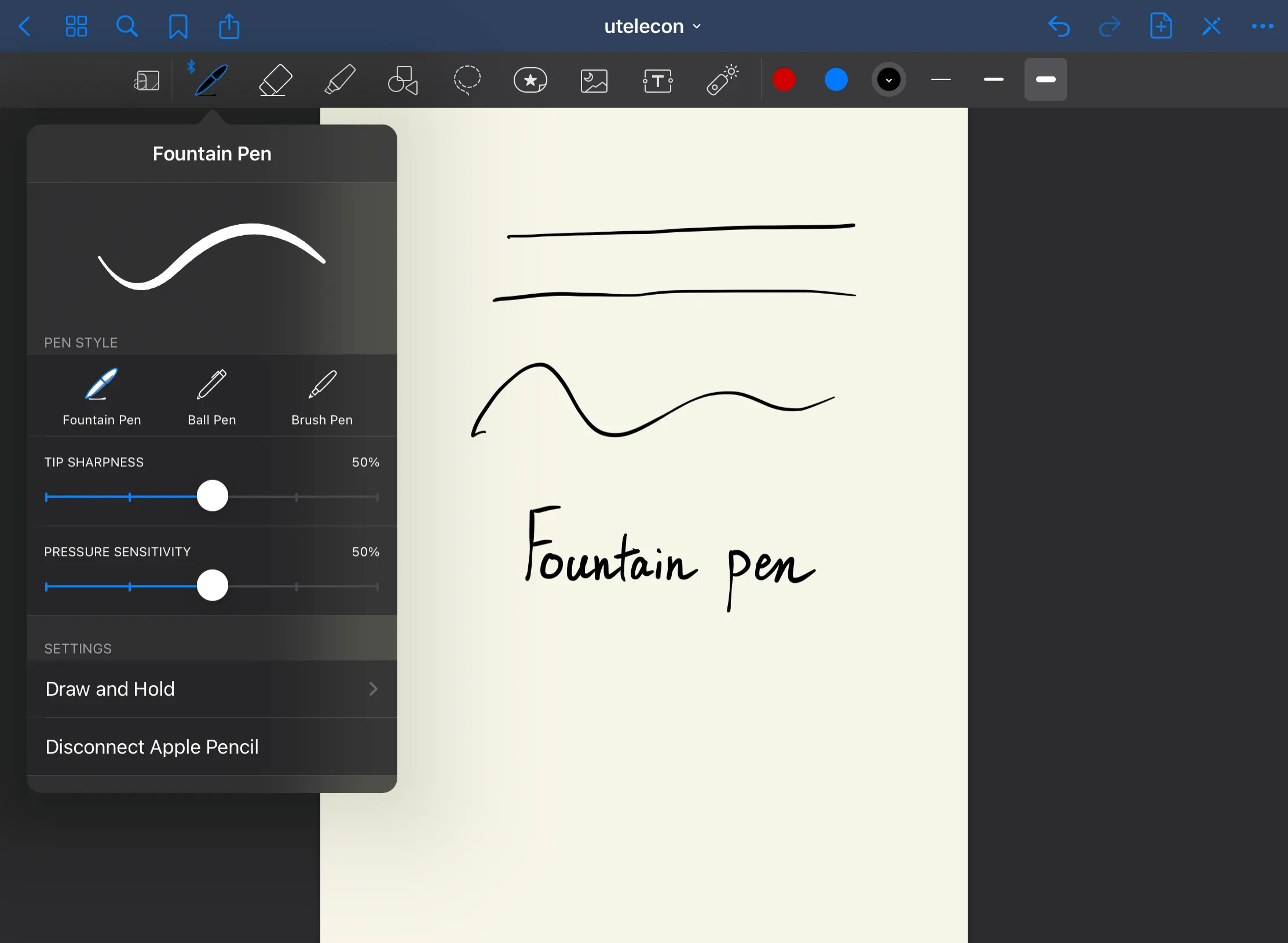The width and height of the screenshot is (1288, 943).
Task: Open the more options menu
Action: tap(1262, 27)
